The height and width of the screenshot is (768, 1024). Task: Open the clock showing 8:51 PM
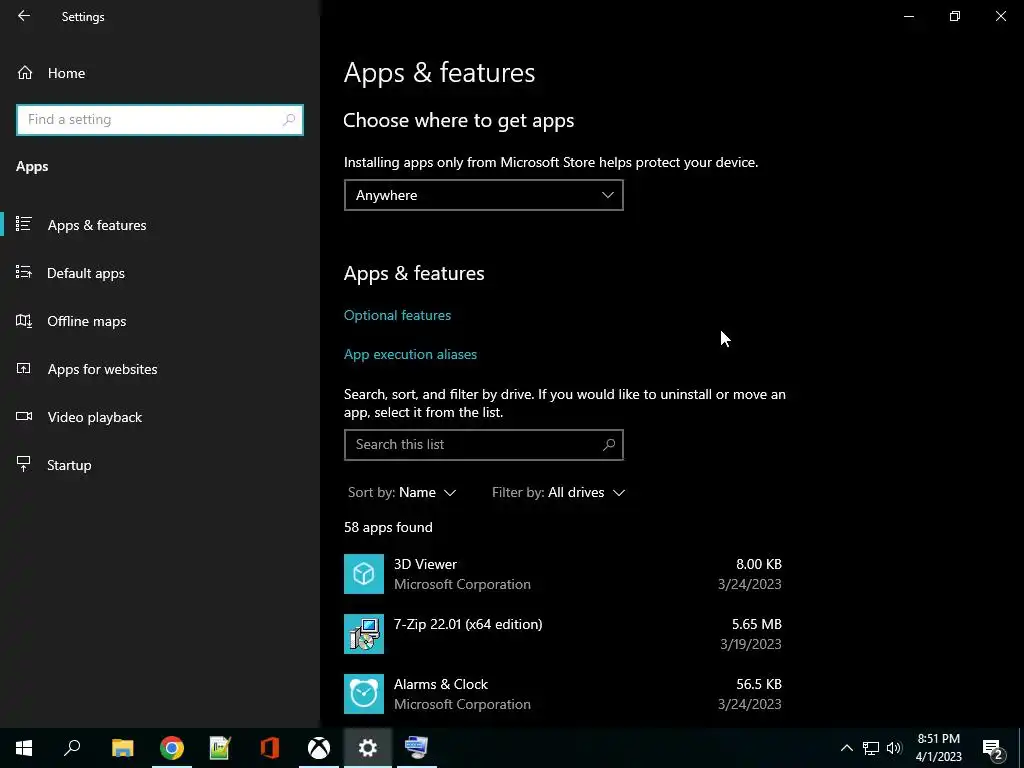click(x=939, y=748)
